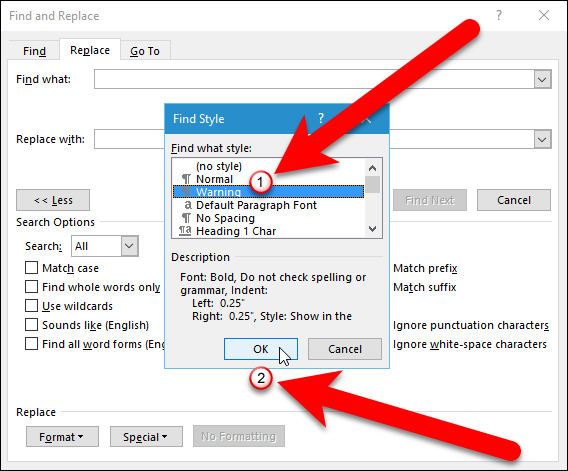The width and height of the screenshot is (568, 471).
Task: Confirm Find Style with OK button
Action: pyautogui.click(x=261, y=349)
